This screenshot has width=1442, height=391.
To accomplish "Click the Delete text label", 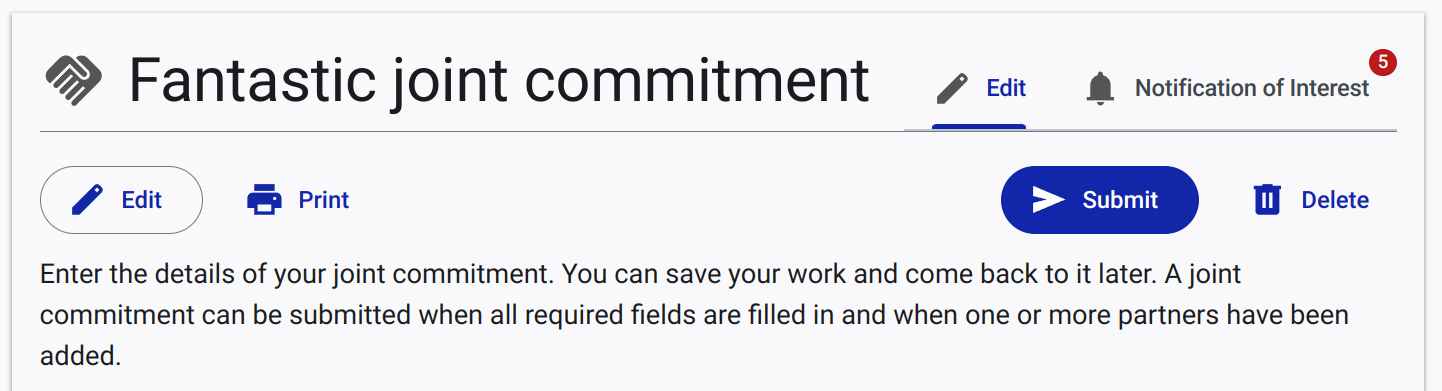I will coord(1335,200).
